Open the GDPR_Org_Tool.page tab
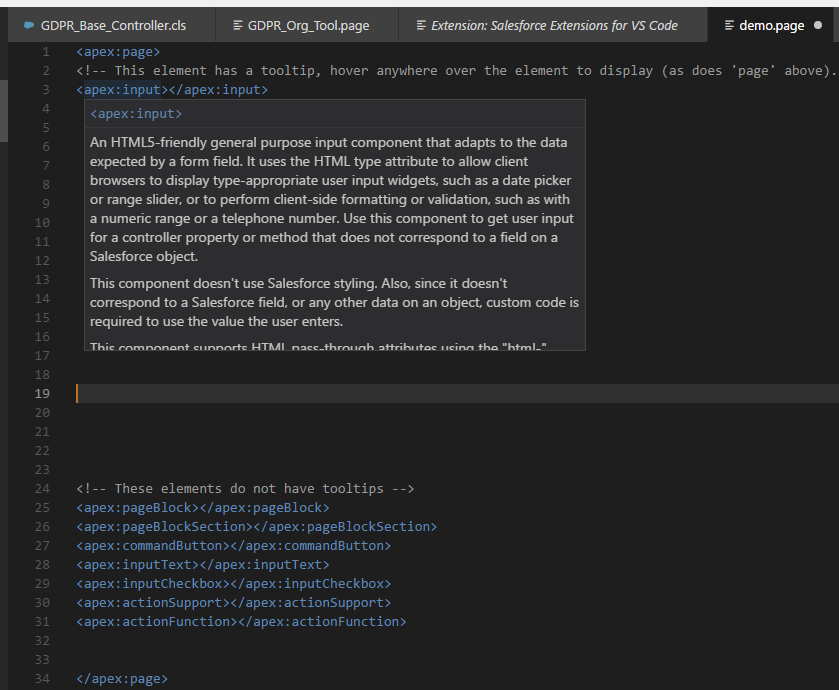This screenshot has width=839, height=690. click(307, 25)
